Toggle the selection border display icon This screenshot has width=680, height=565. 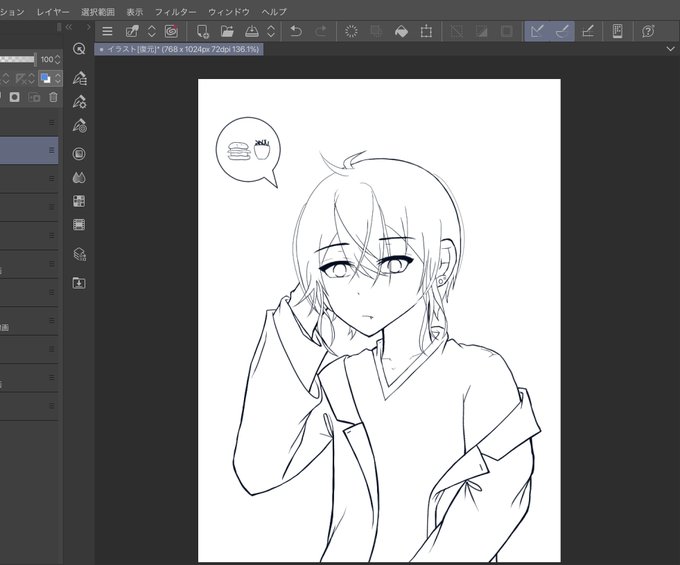click(x=506, y=31)
